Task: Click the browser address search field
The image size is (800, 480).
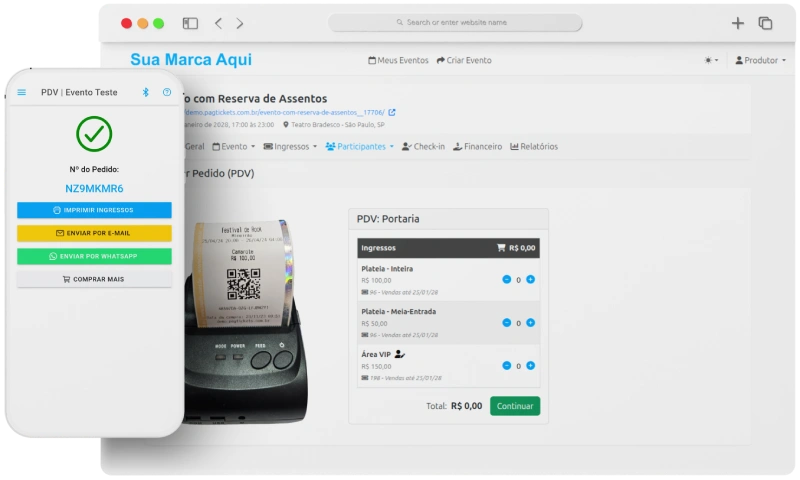Action: 455,22
